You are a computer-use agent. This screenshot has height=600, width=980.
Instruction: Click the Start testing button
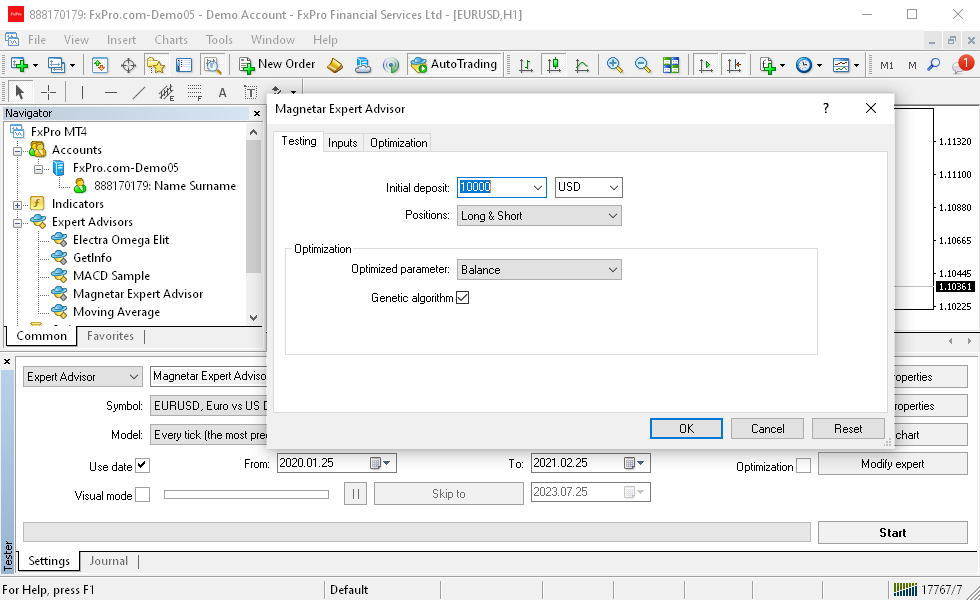click(892, 532)
